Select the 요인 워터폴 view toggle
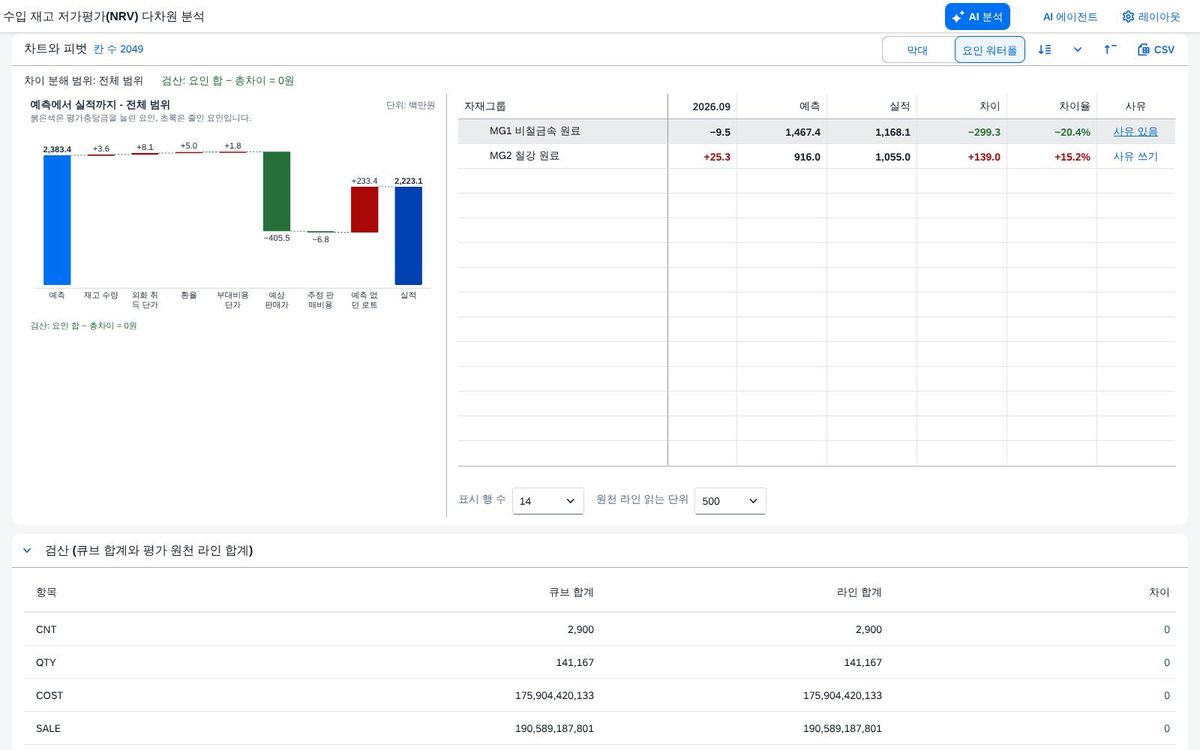Viewport: 1200px width, 750px height. [990, 50]
